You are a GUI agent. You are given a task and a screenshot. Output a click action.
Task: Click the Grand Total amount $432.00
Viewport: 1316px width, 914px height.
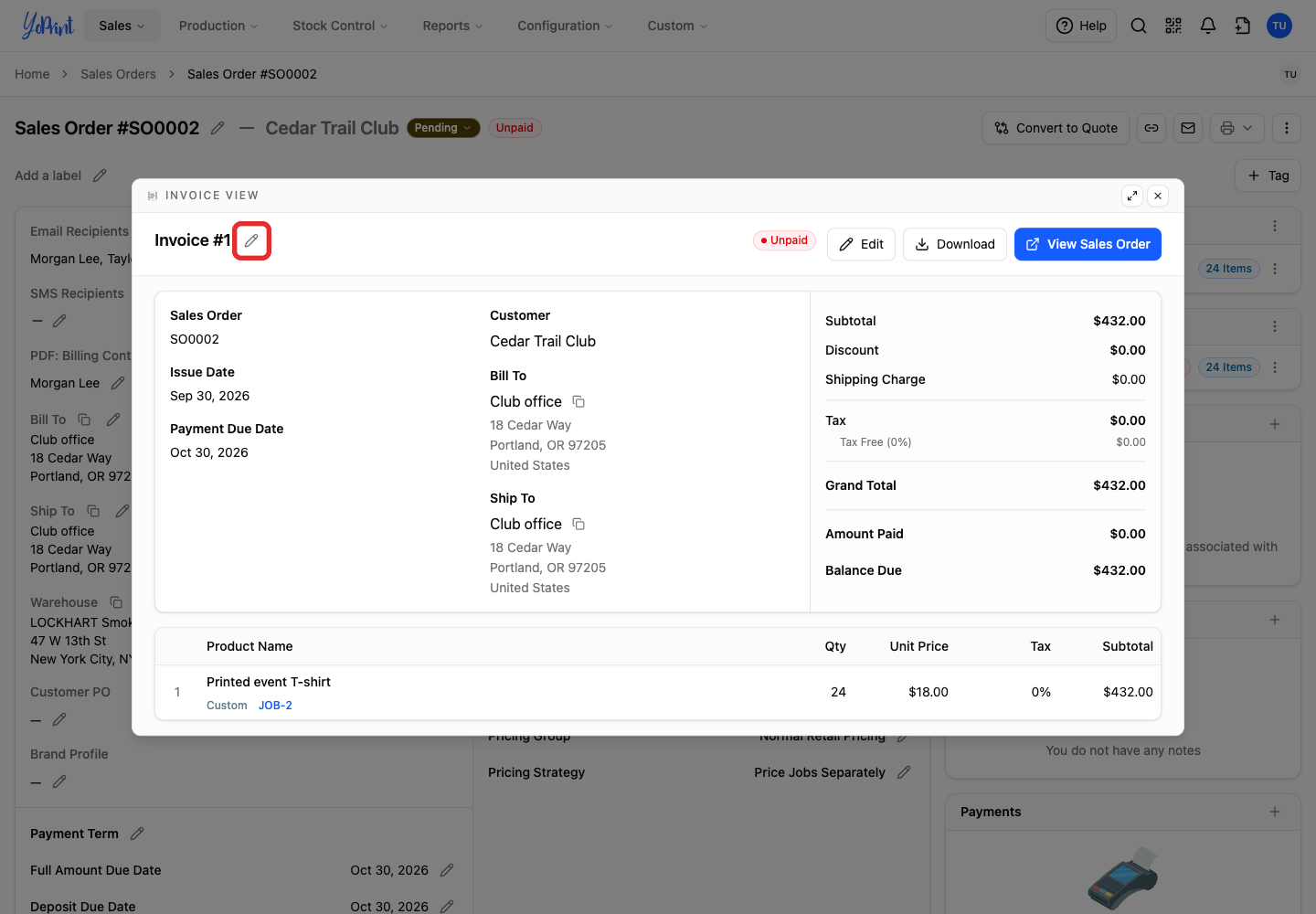(x=1120, y=485)
